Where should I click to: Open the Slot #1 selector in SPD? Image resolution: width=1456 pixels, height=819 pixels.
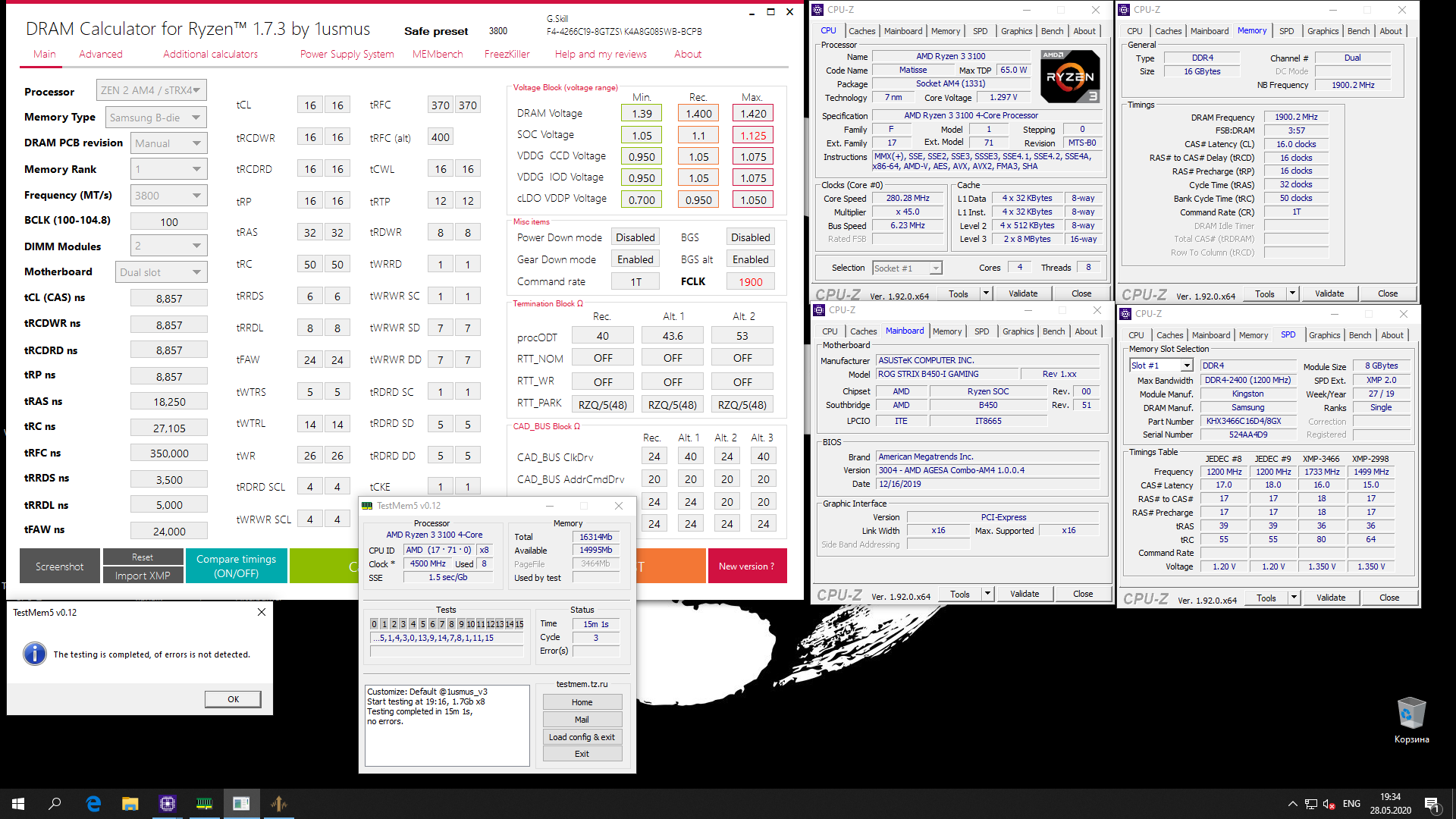point(1161,366)
